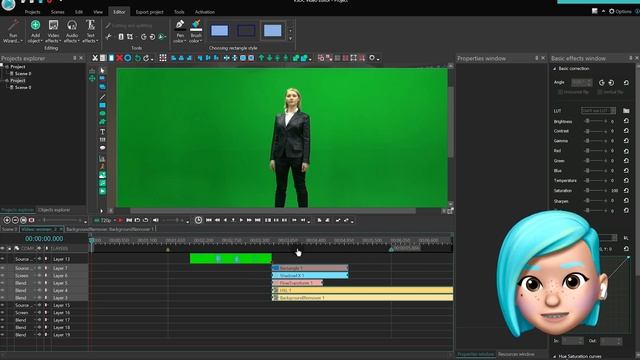Select the HSL 1 timeline clip
This screenshot has height=360, width=640.
pos(362,290)
